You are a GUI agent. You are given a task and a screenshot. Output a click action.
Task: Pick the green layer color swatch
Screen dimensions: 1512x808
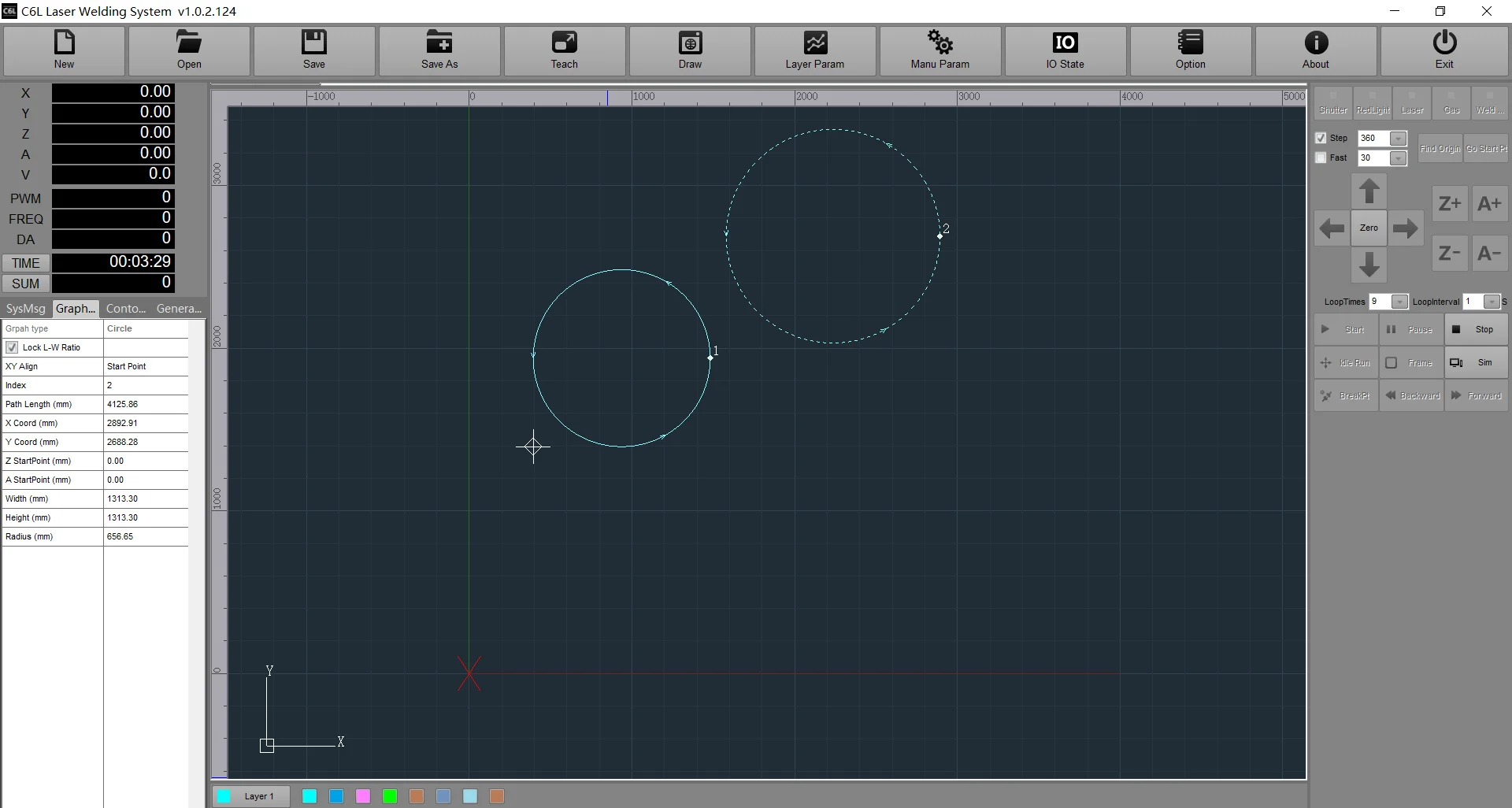pyautogui.click(x=390, y=796)
